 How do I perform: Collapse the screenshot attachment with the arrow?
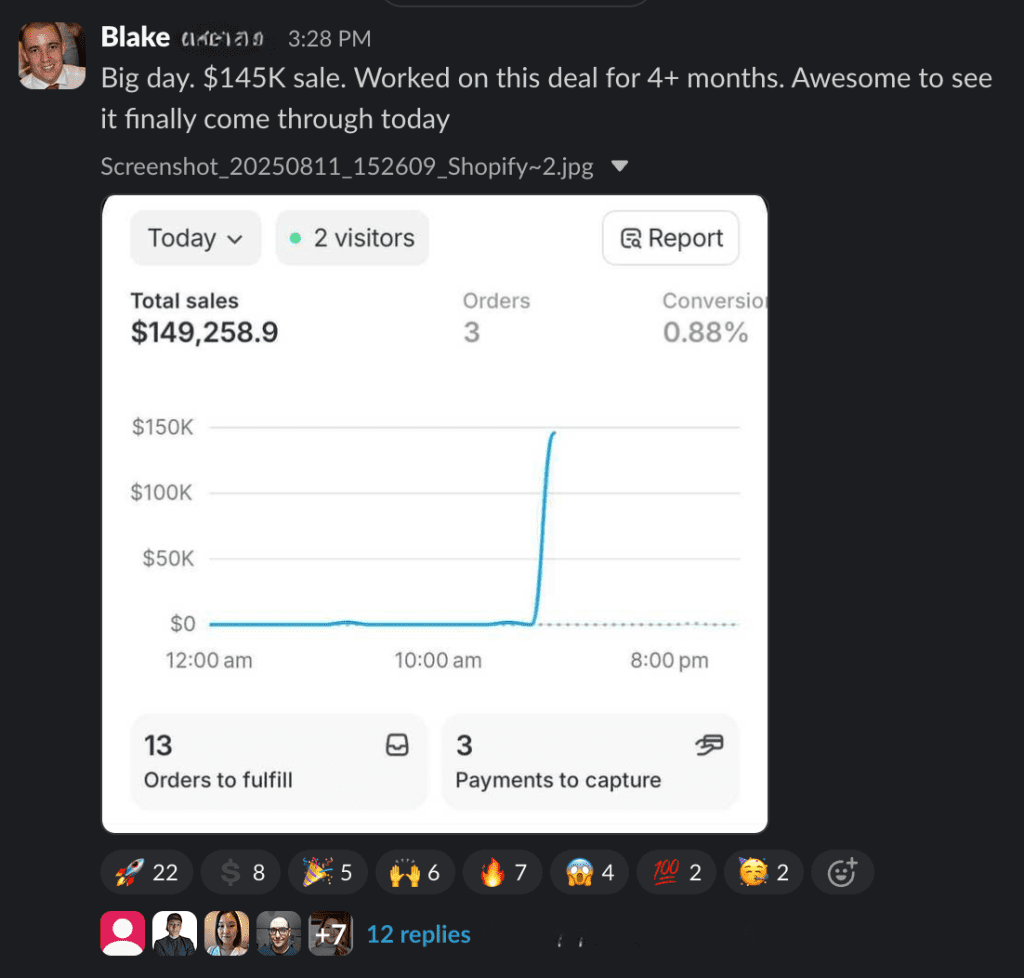(619, 166)
